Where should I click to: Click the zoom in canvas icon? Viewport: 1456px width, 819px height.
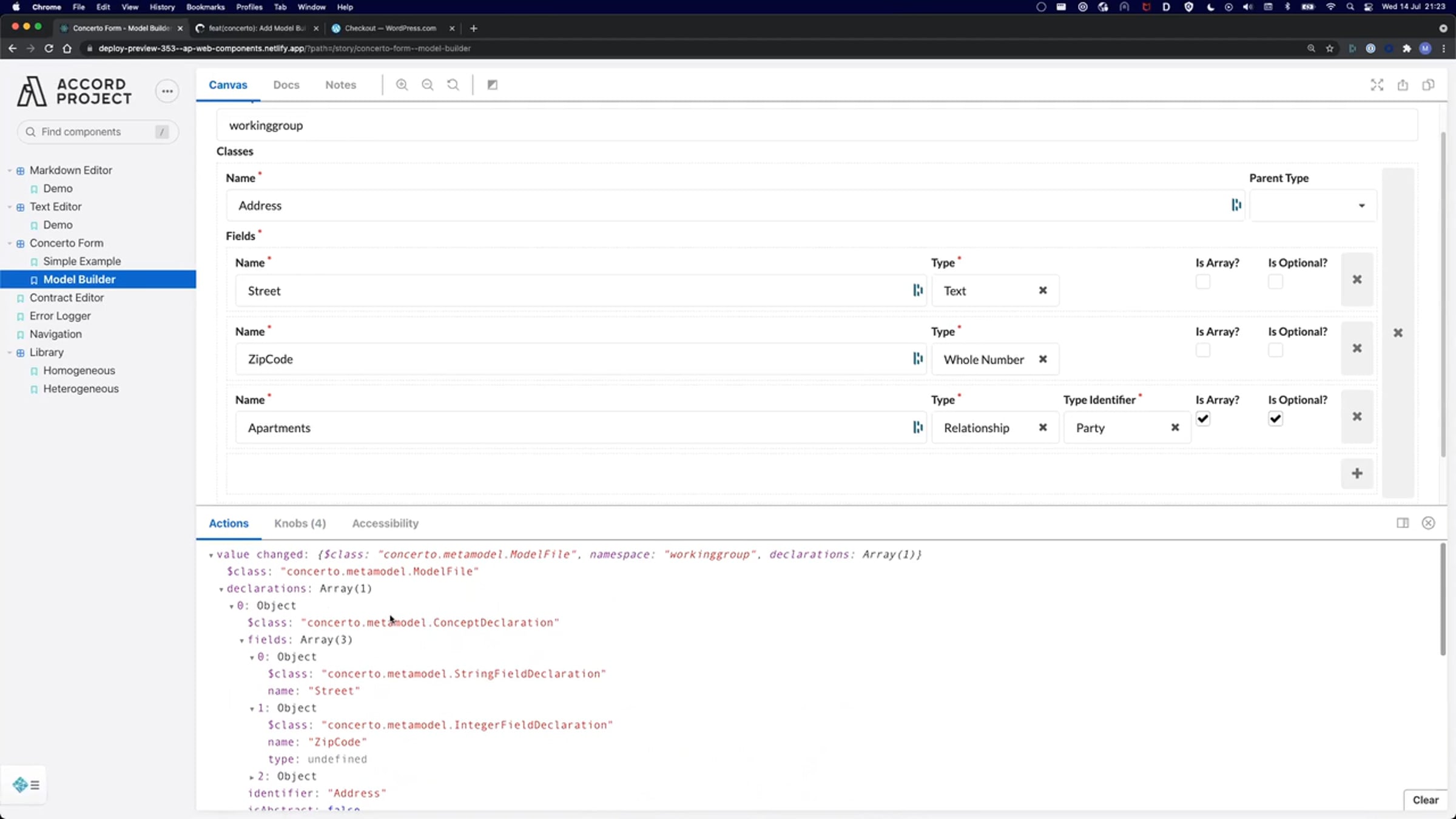[x=402, y=85]
